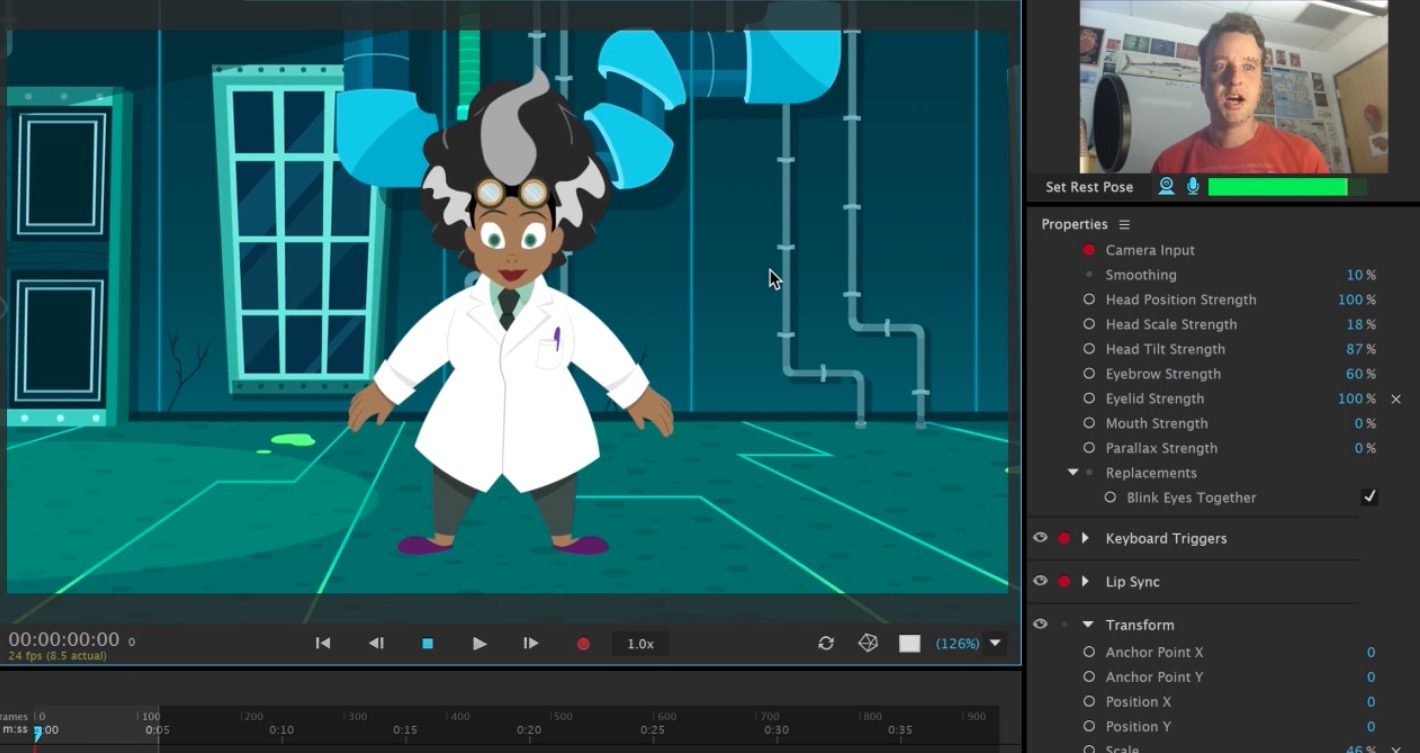Edit the Anchor Point X value

click(x=1371, y=652)
